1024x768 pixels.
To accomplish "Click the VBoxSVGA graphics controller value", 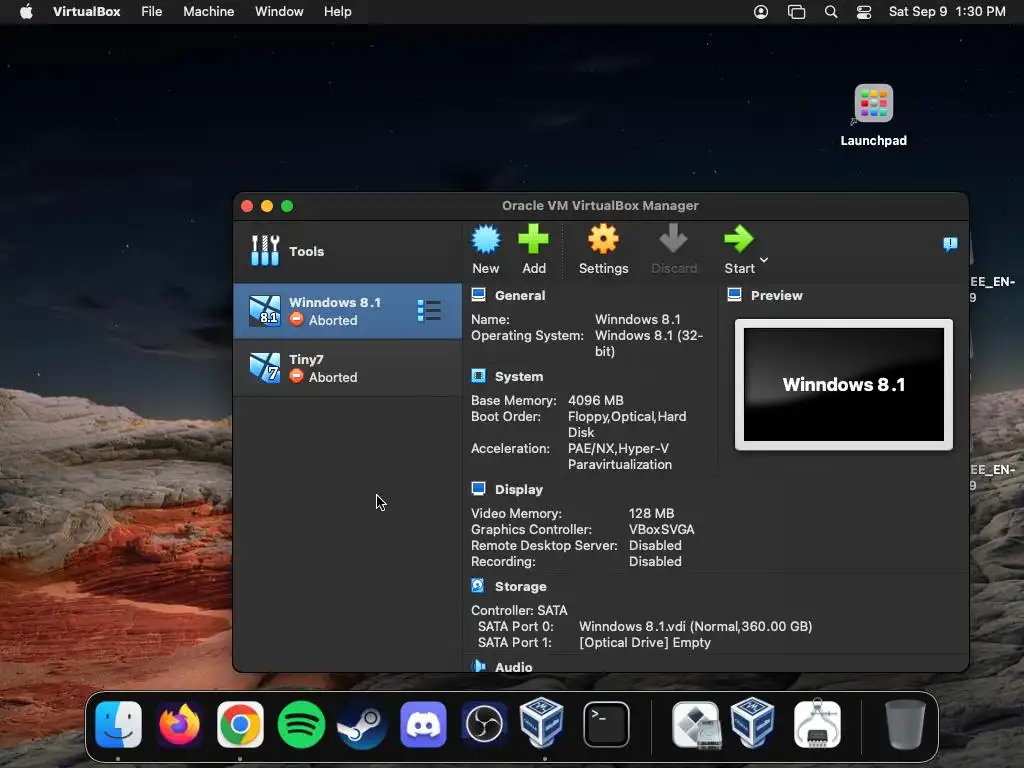I will 662,530.
